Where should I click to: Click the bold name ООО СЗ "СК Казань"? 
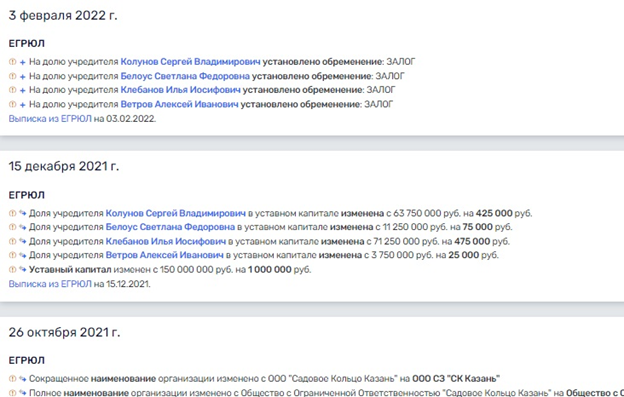pyautogui.click(x=456, y=378)
